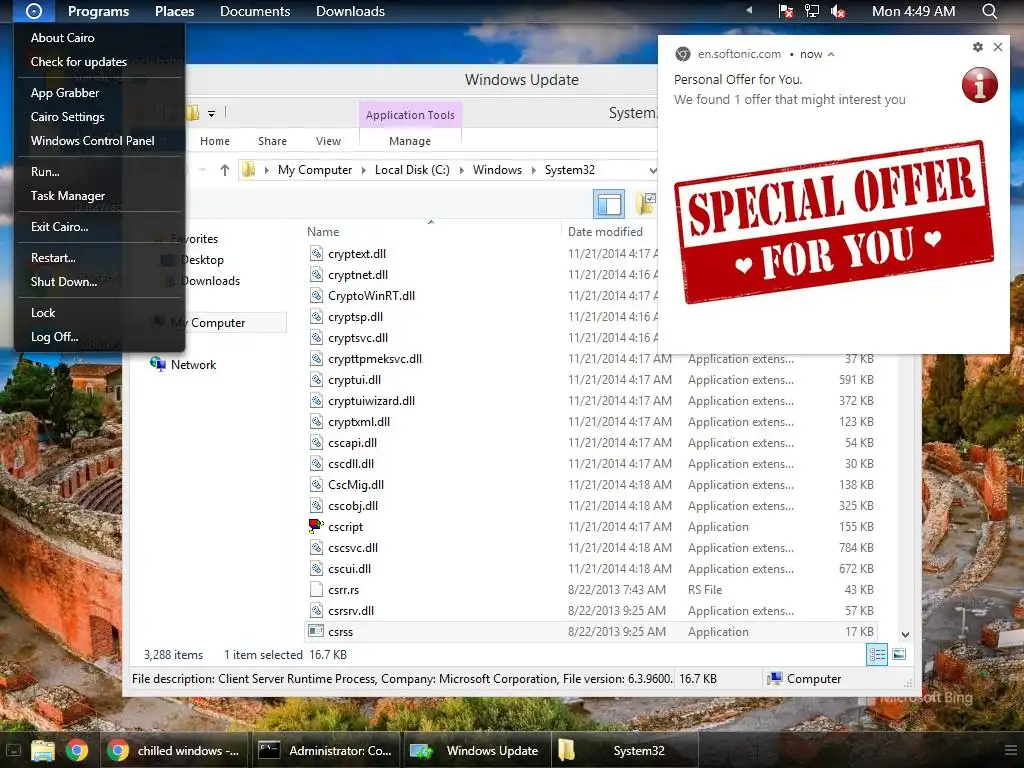Open the Documents menu

[x=255, y=11]
